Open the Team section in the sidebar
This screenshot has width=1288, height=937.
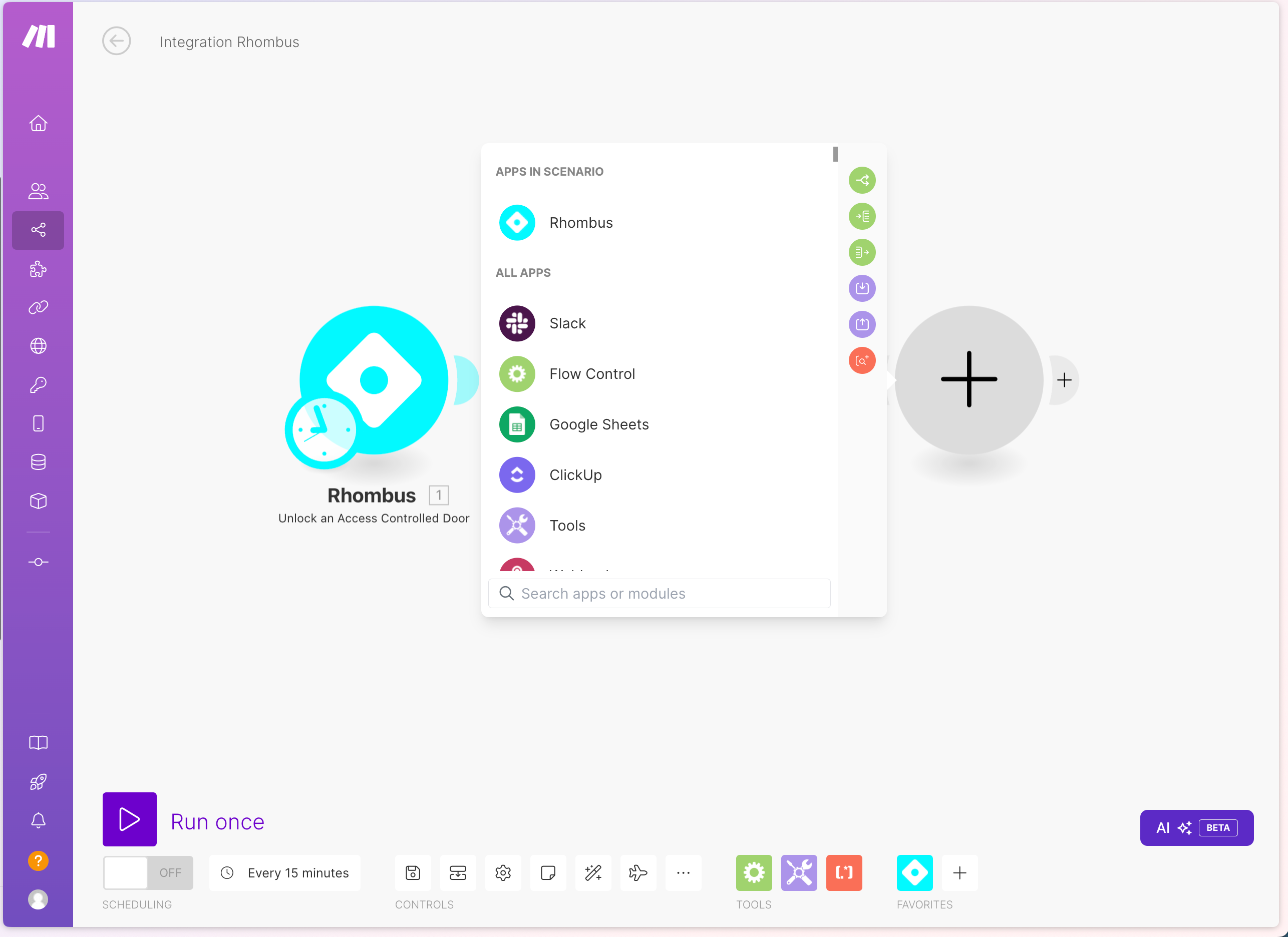(38, 191)
